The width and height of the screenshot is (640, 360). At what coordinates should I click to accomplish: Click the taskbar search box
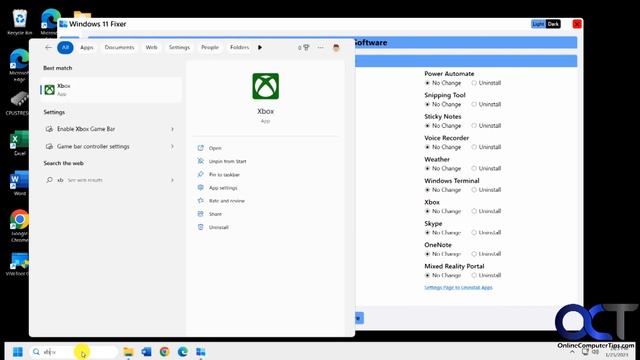73,352
